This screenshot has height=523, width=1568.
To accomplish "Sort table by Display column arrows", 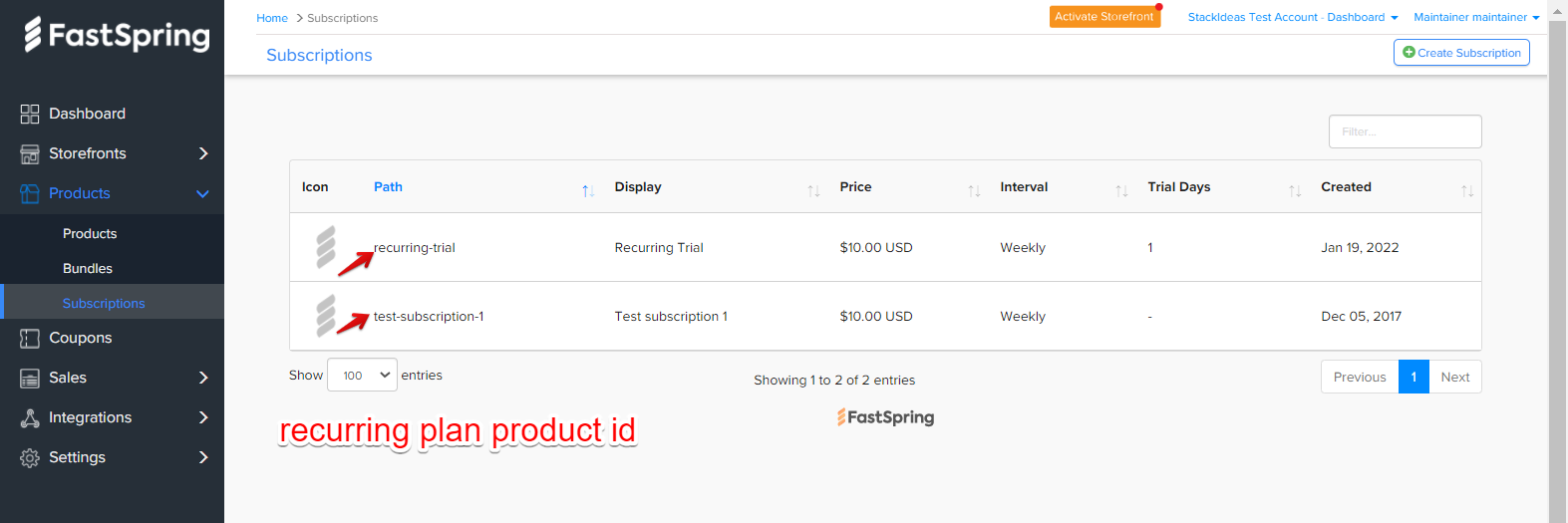I will coord(813,190).
